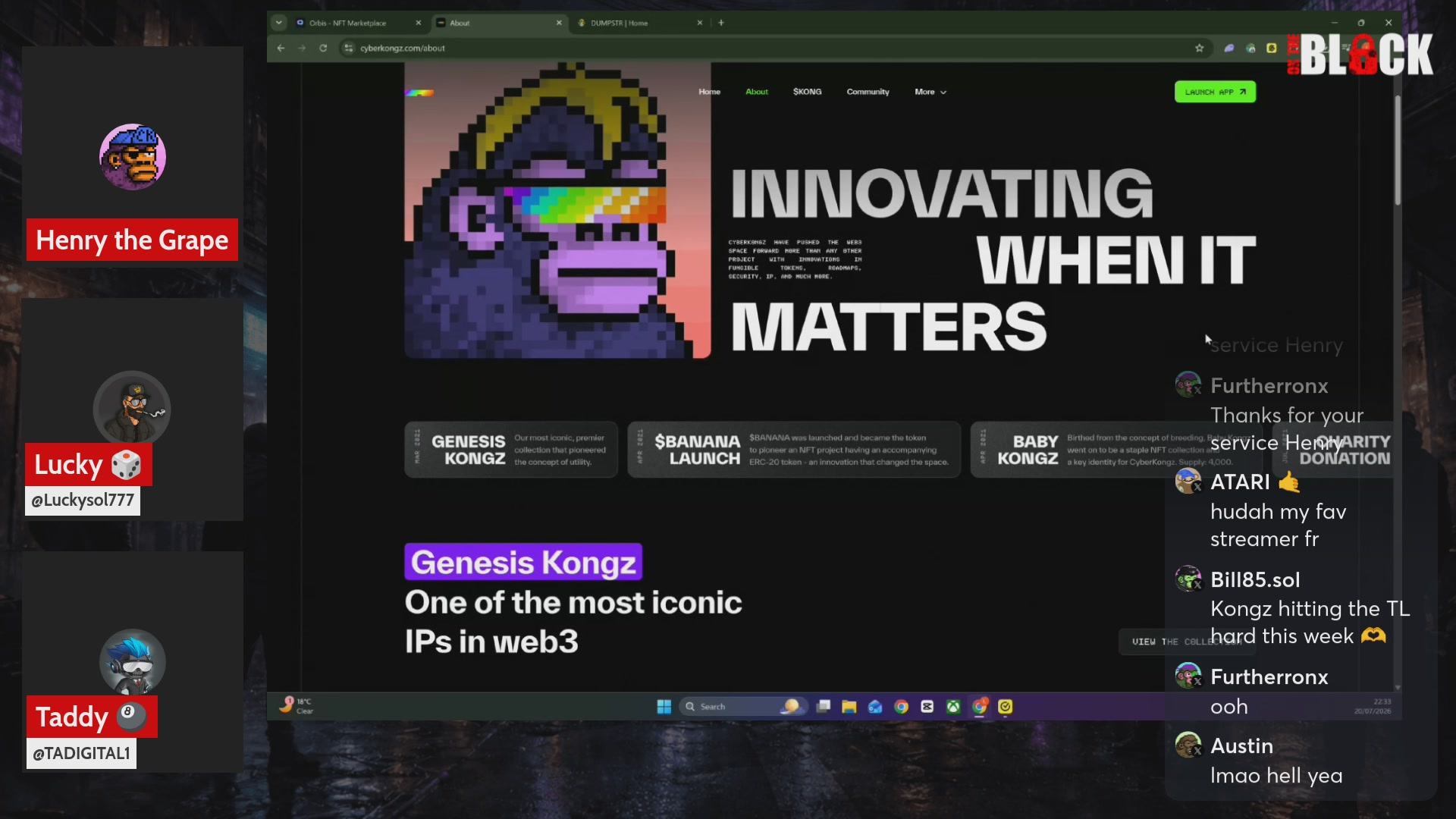This screenshot has height=819, width=1456.
Task: Open the yellow checkmark taskbar app
Action: click(1006, 707)
